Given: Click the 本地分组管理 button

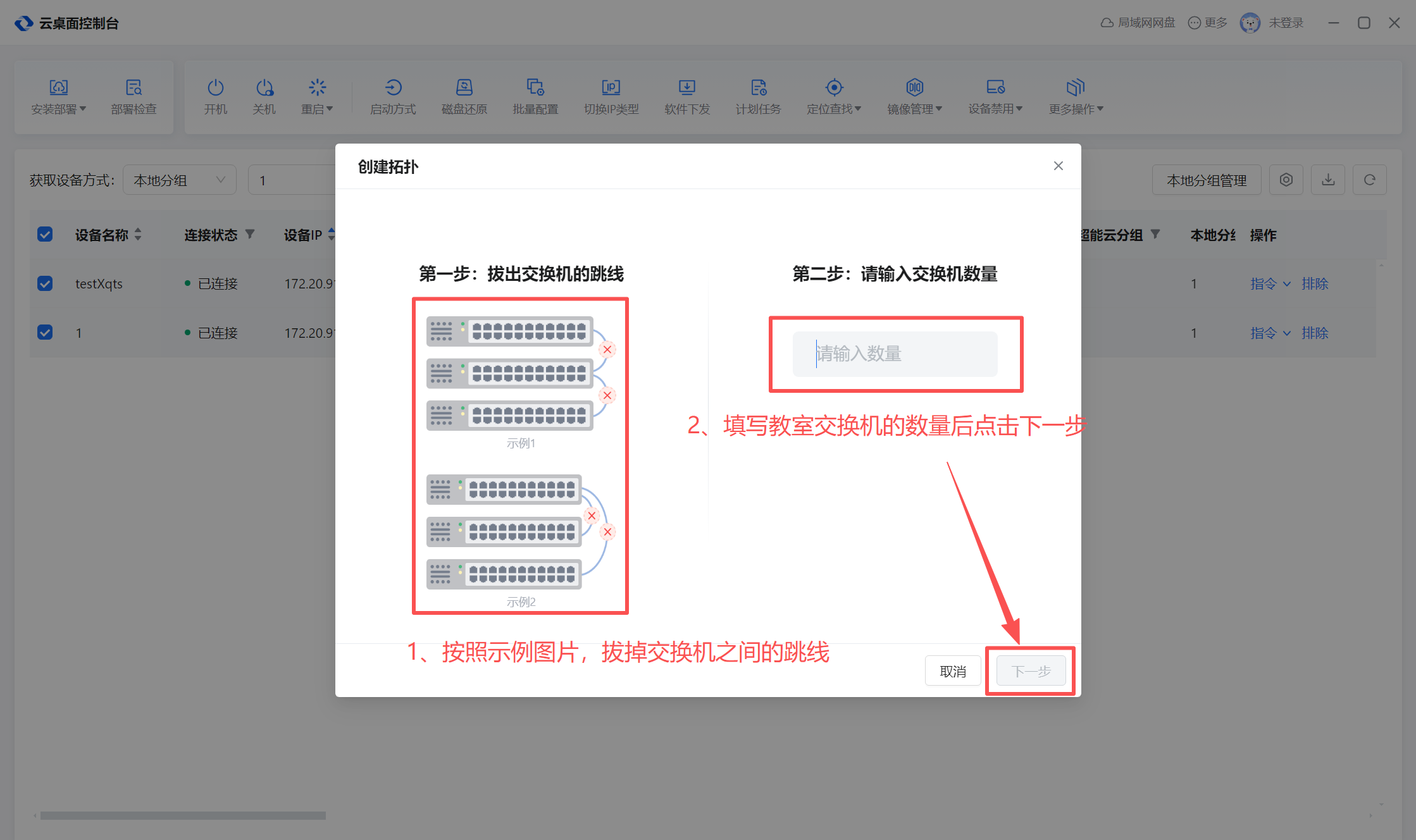Looking at the screenshot, I should tap(1206, 180).
